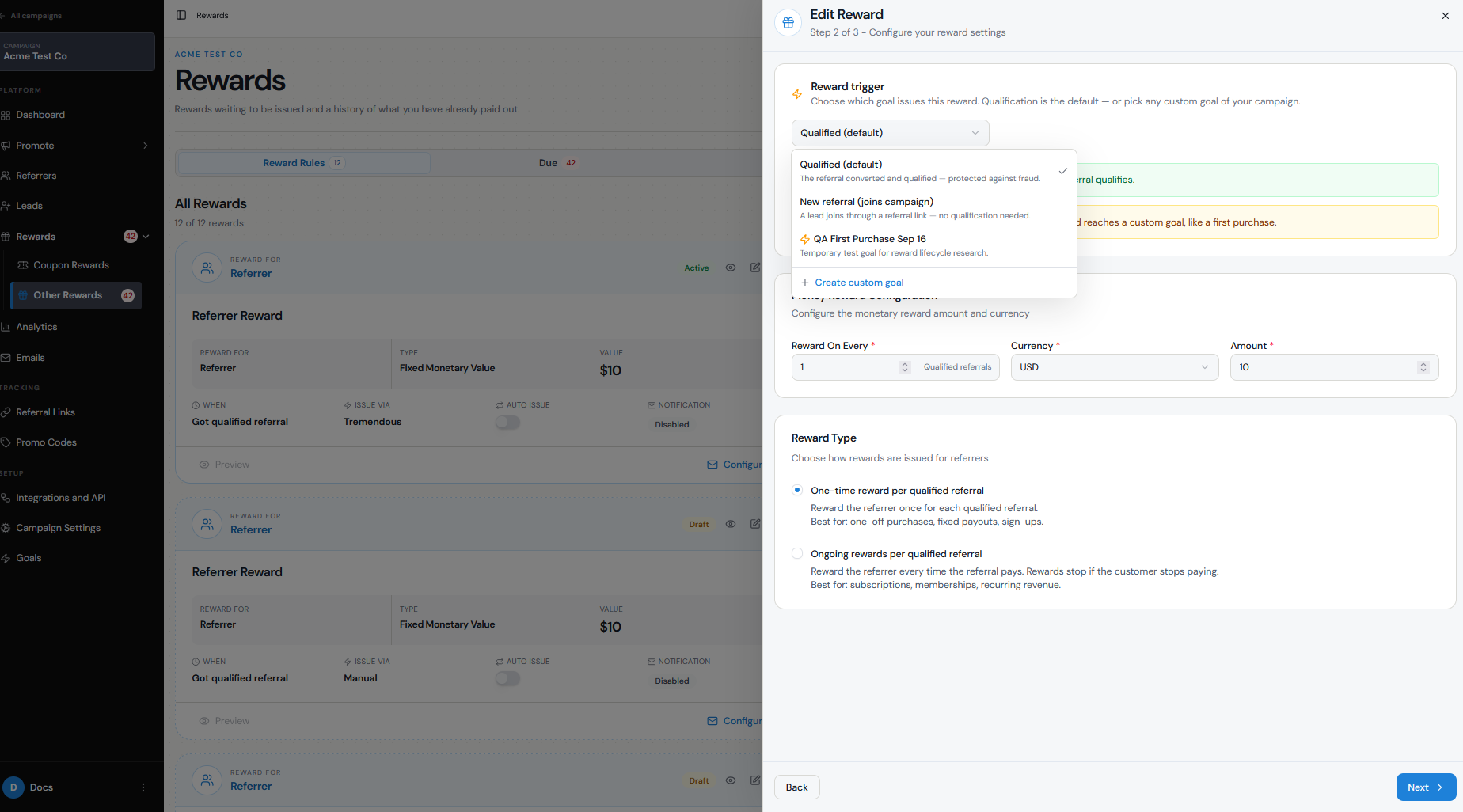Collapse the Qualified (default) trigger dropdown
Image resolution: width=1463 pixels, height=812 pixels.
click(890, 133)
